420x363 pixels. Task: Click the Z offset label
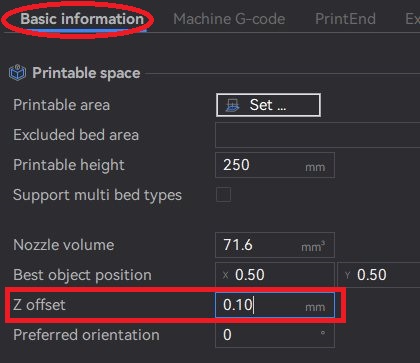[x=39, y=305]
